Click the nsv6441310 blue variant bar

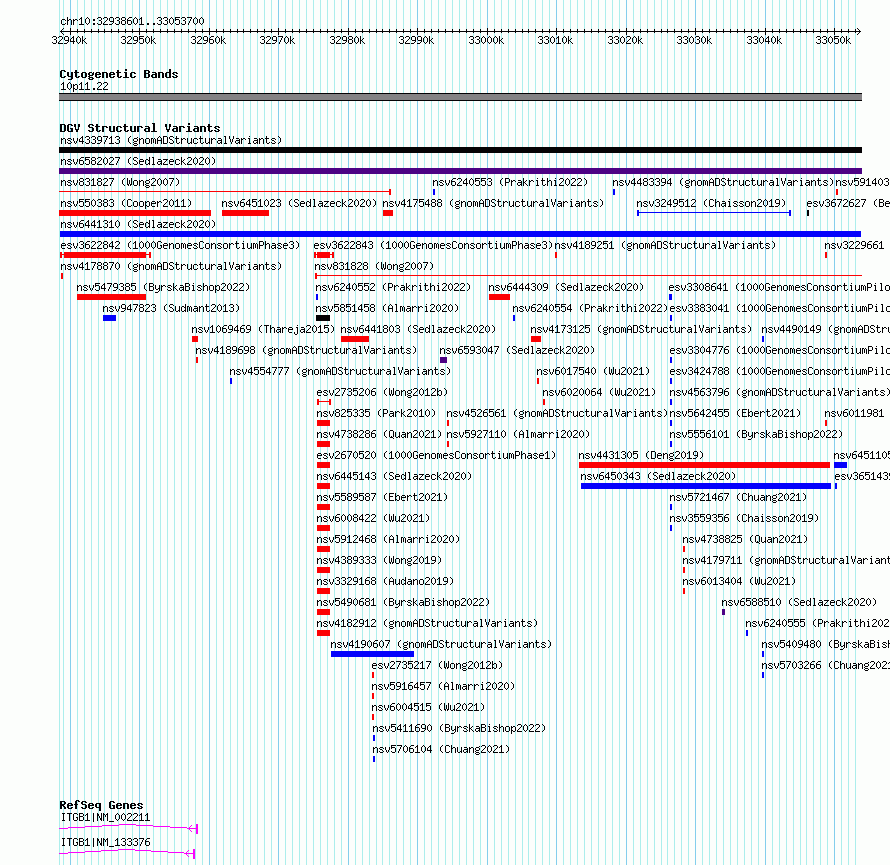pos(460,234)
